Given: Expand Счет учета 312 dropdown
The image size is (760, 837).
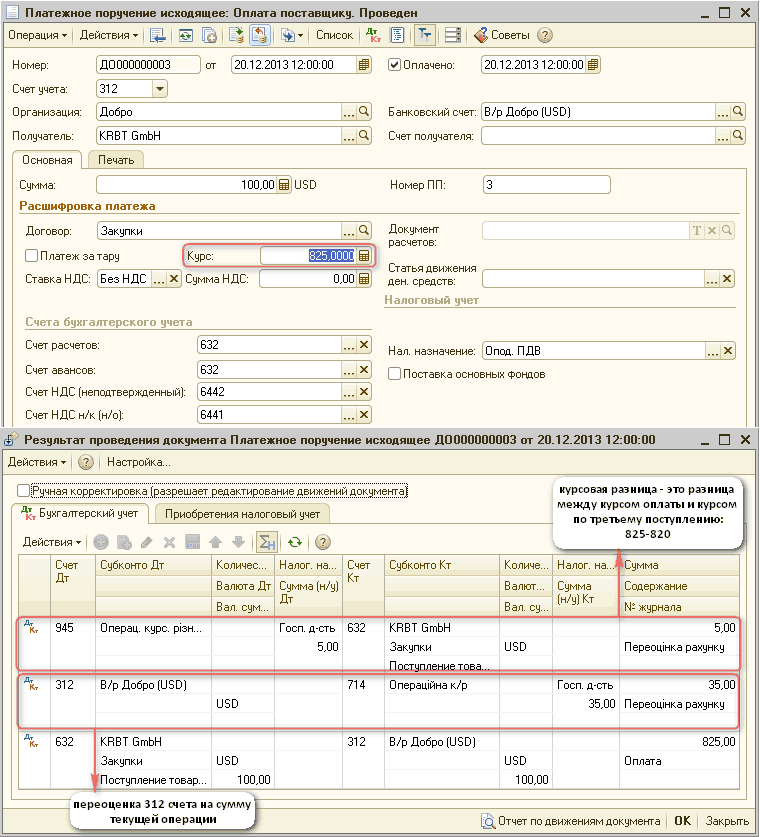Looking at the screenshot, I should coord(160,89).
